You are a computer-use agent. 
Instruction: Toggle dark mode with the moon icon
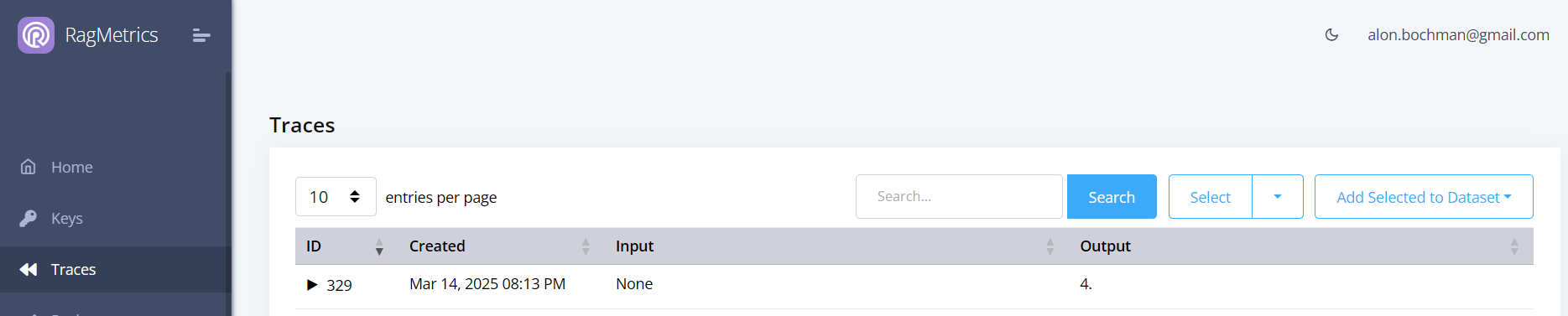coord(1331,34)
